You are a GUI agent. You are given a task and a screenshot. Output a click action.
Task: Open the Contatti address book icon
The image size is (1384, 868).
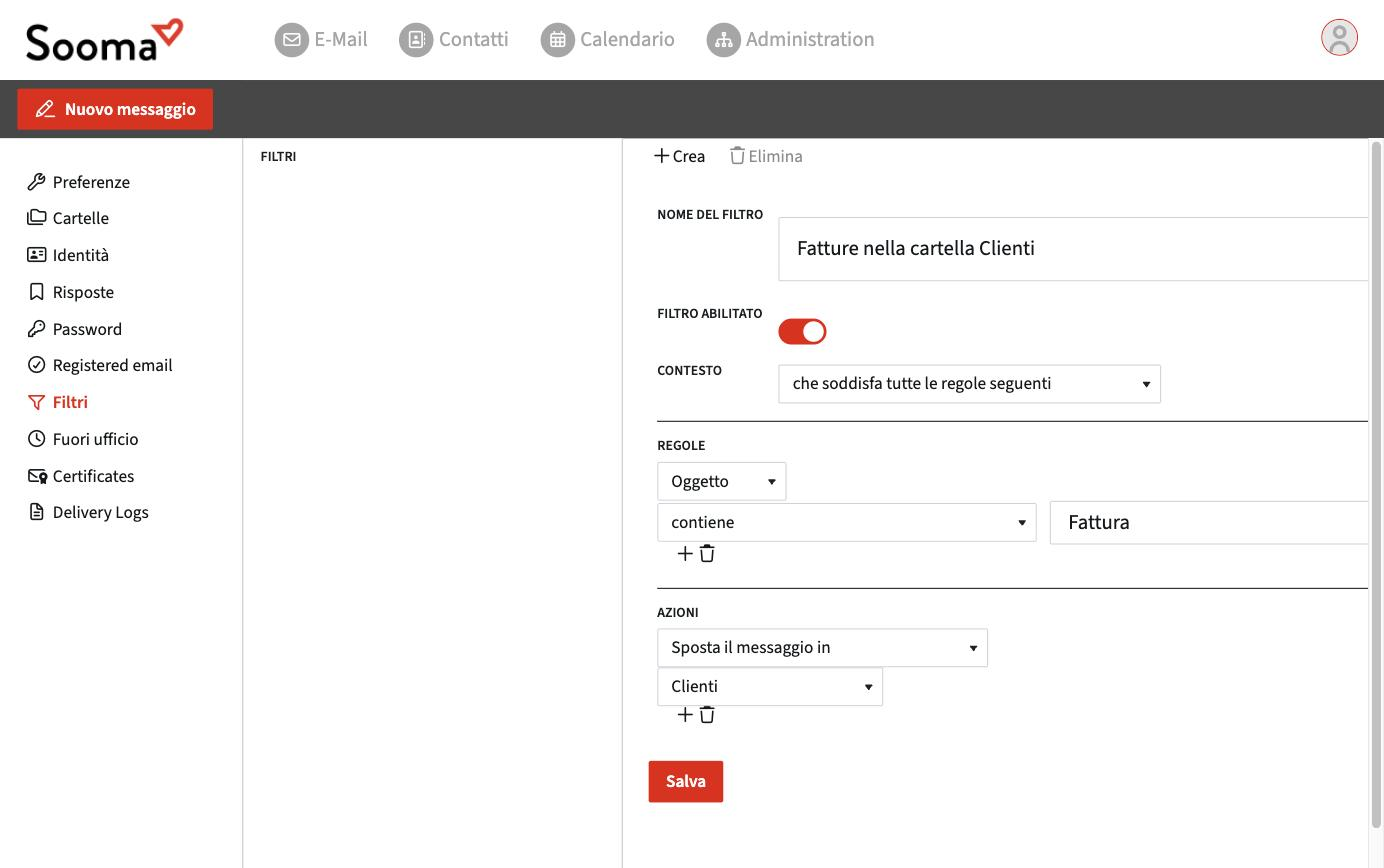point(416,40)
